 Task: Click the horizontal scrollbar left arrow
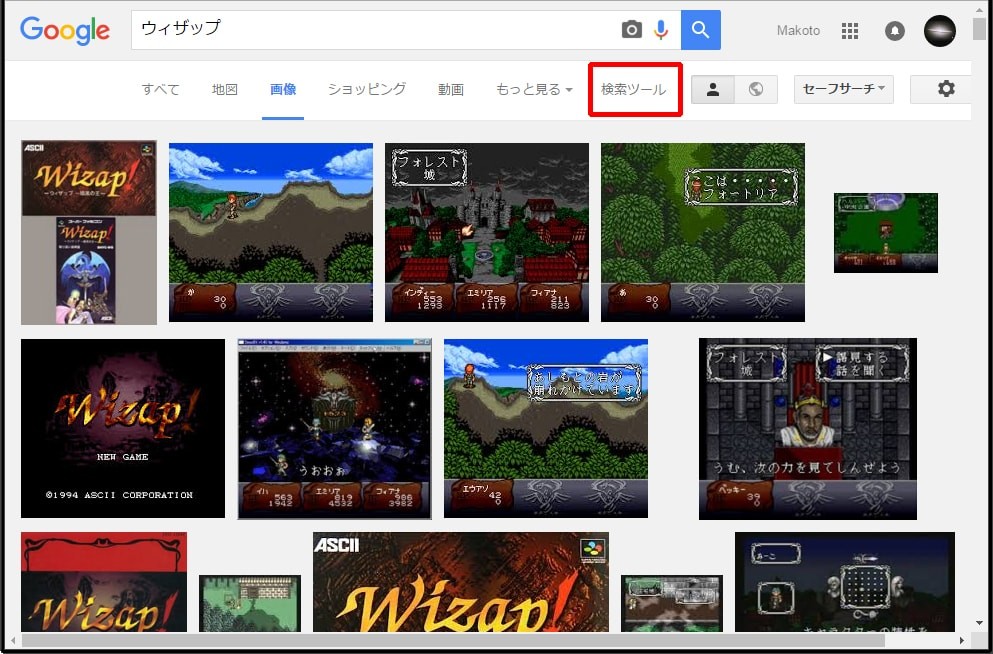point(13,641)
